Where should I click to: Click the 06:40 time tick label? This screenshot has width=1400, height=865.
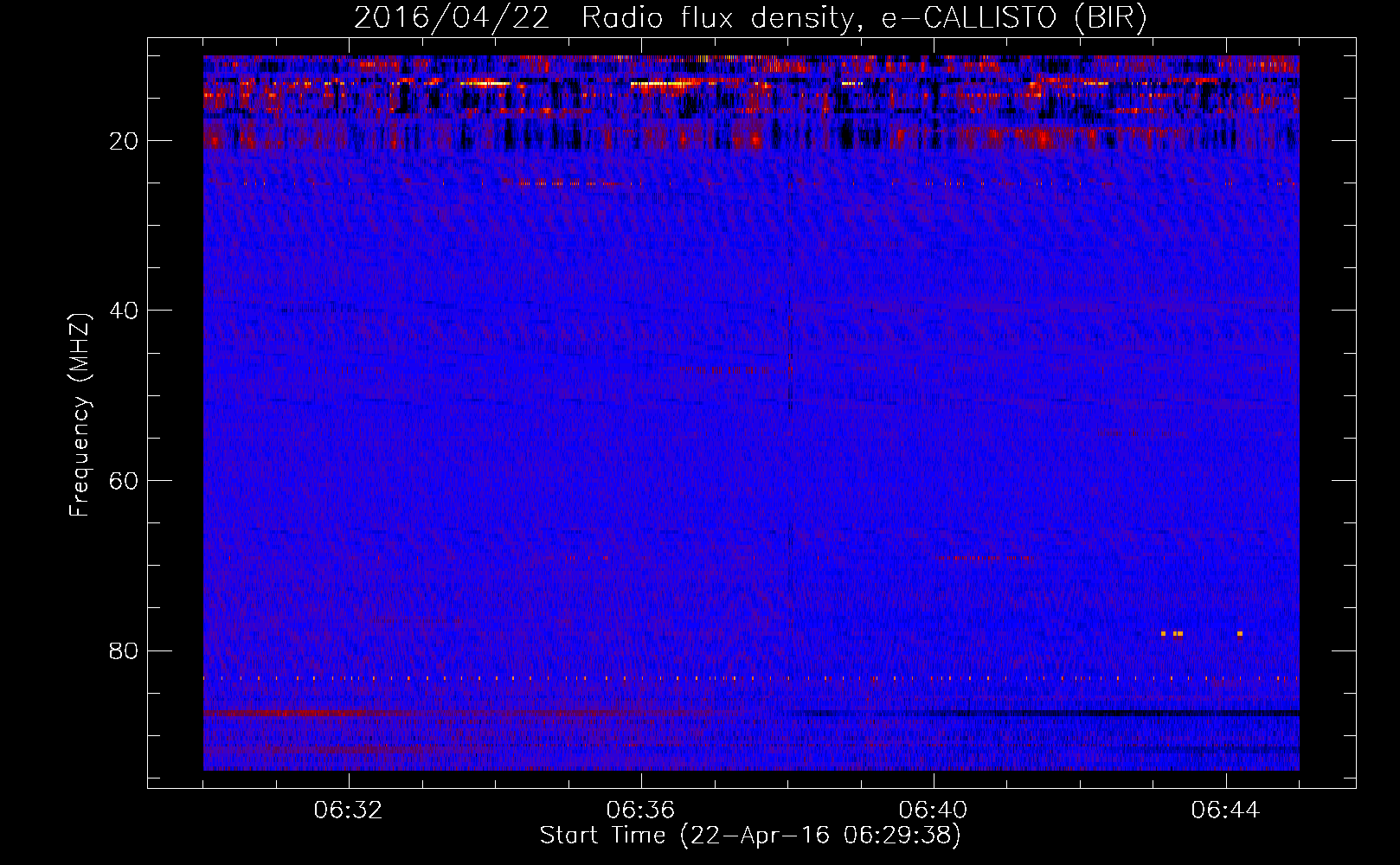(x=934, y=811)
